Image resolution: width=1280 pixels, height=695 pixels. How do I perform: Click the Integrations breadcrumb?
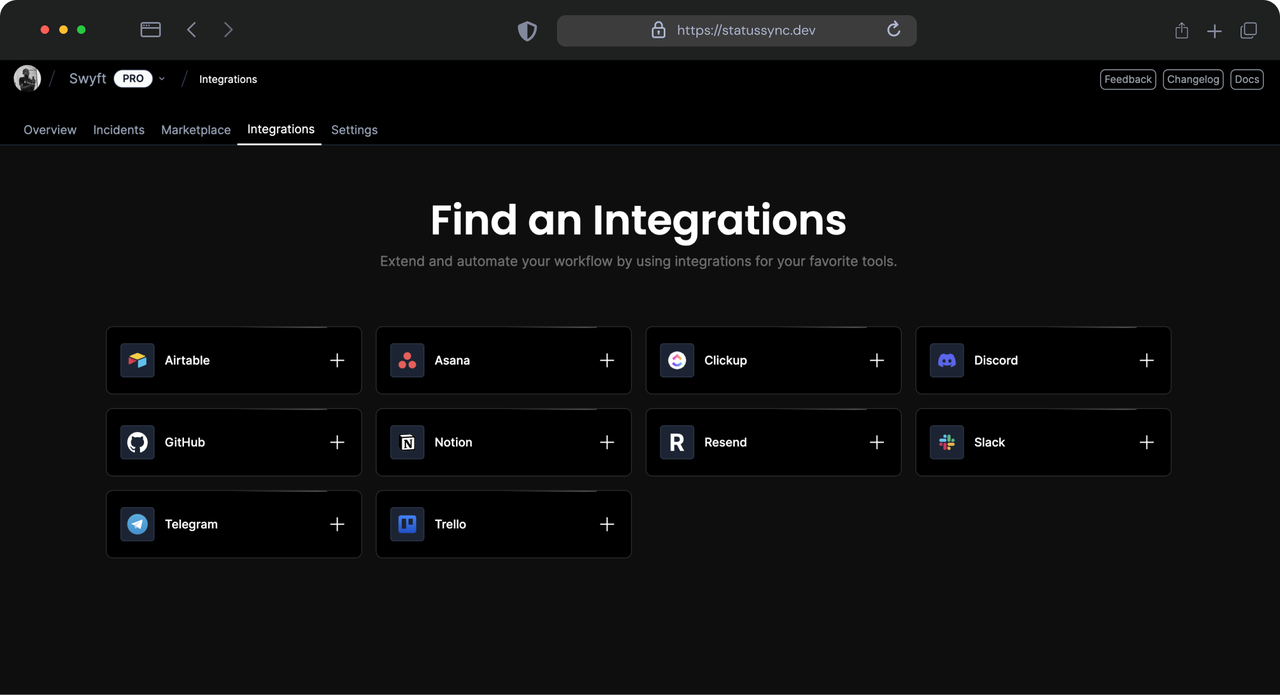coord(228,79)
